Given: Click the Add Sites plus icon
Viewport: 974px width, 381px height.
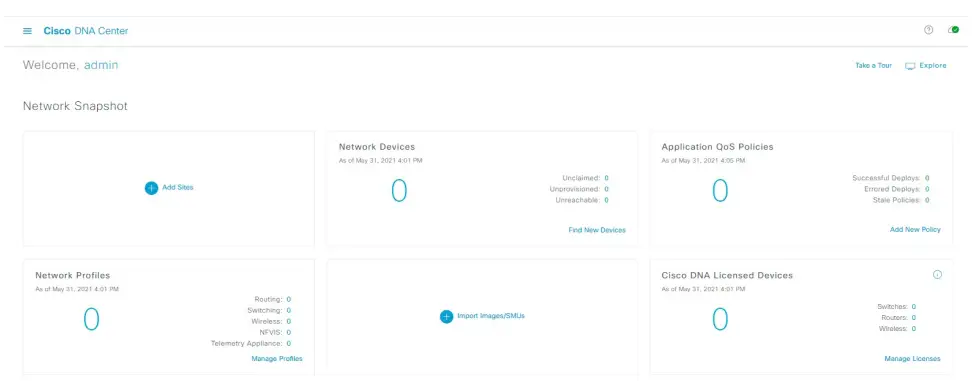Looking at the screenshot, I should 152,188.
